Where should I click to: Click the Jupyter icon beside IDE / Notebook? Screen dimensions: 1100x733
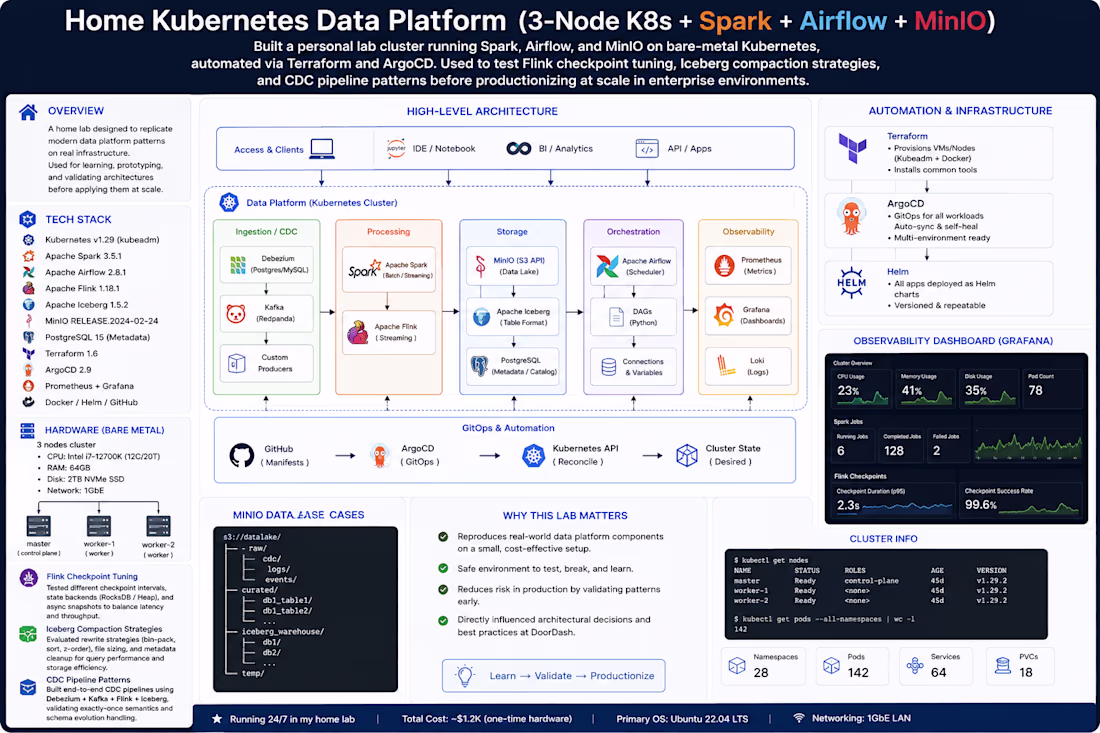[396, 148]
